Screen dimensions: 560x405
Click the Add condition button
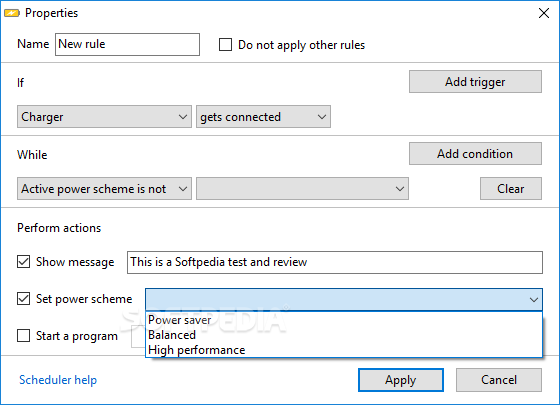point(475,154)
